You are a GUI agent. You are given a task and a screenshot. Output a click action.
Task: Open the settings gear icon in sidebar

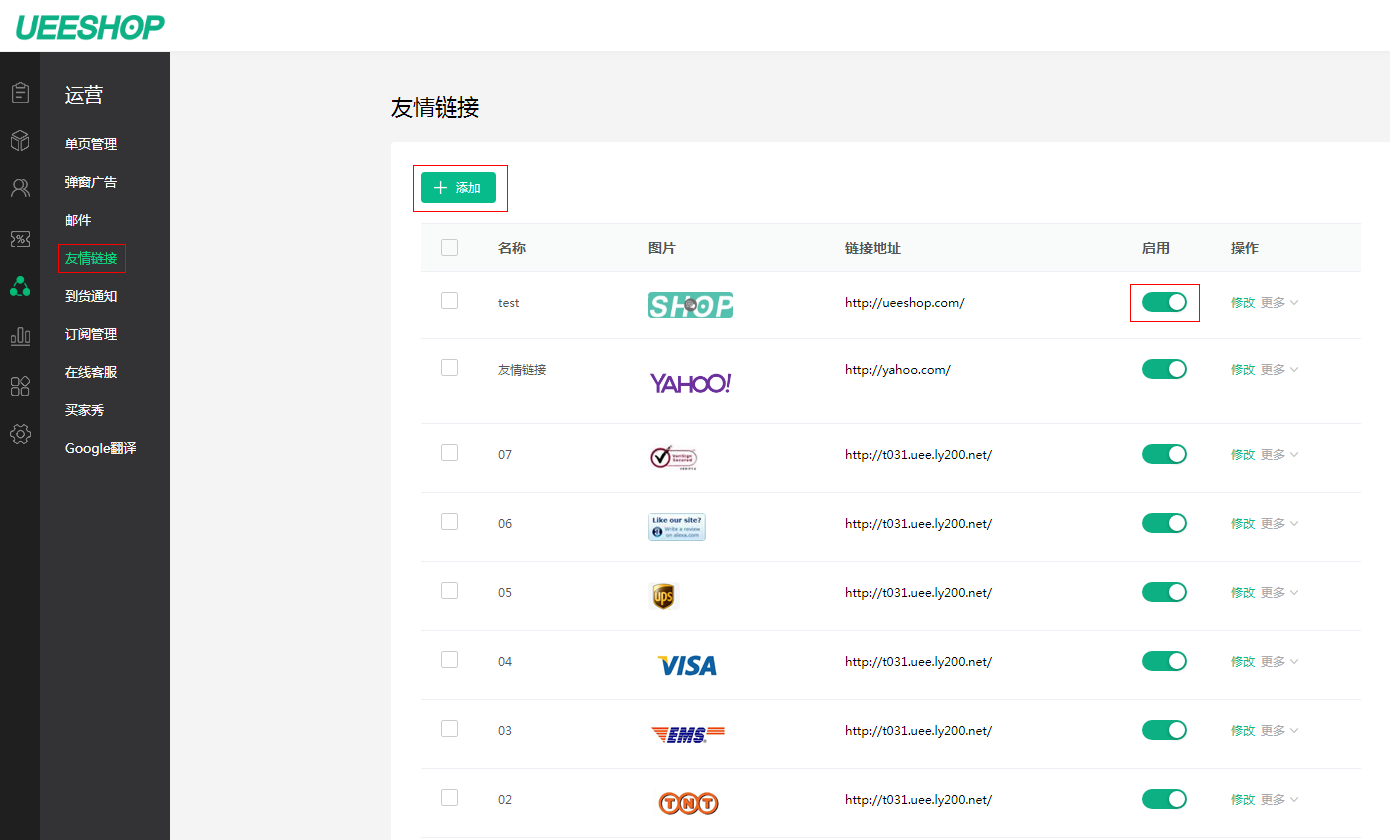[x=20, y=434]
